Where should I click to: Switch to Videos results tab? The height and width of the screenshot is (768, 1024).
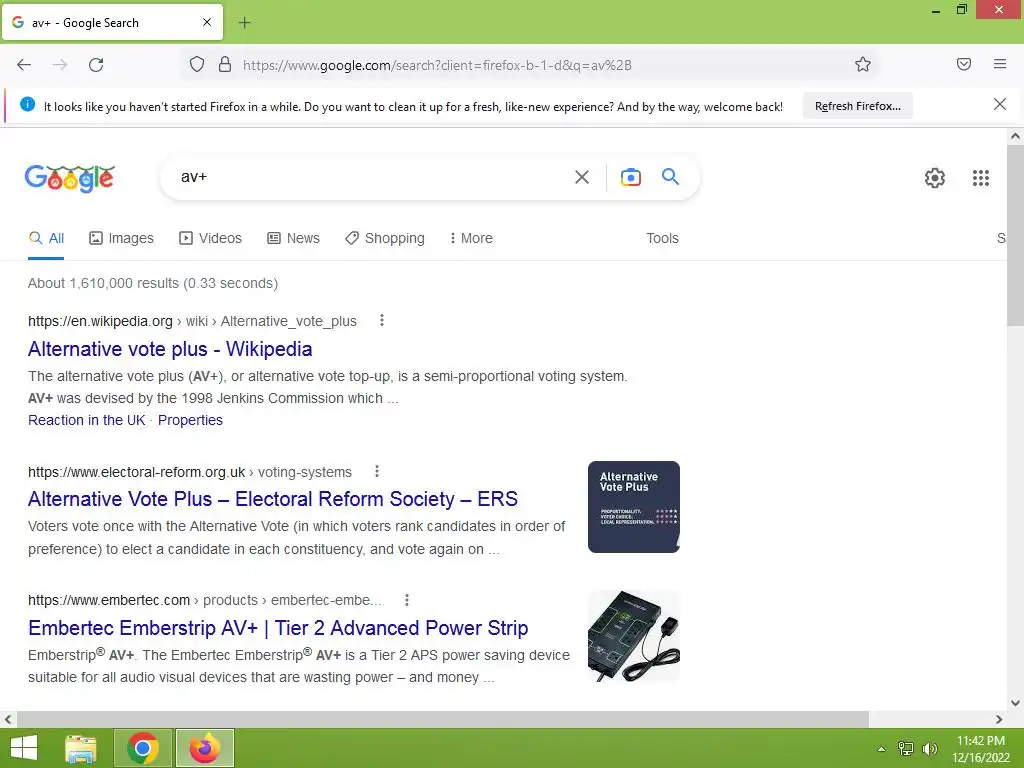point(210,238)
